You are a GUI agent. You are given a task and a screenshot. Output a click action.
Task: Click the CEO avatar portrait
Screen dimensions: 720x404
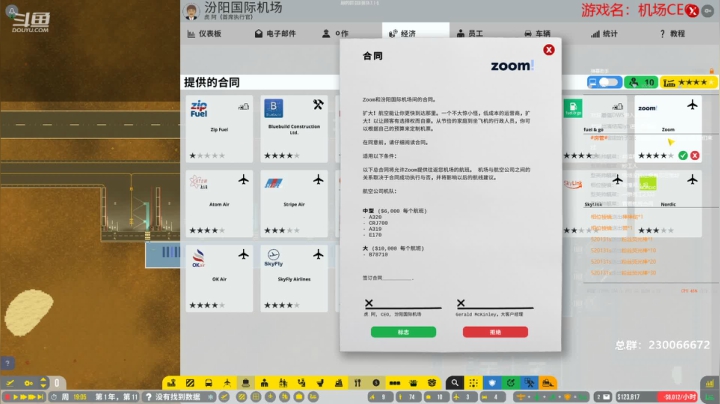click(x=191, y=11)
